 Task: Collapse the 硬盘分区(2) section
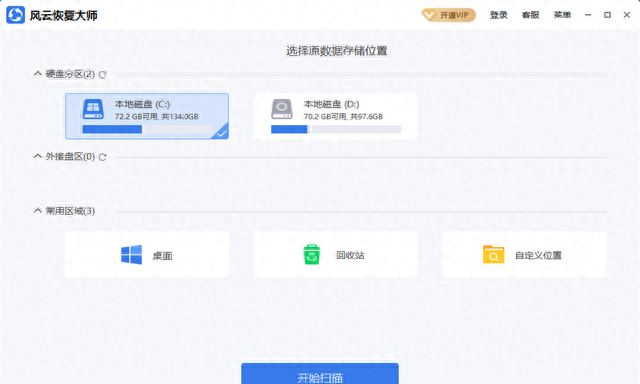coord(38,74)
